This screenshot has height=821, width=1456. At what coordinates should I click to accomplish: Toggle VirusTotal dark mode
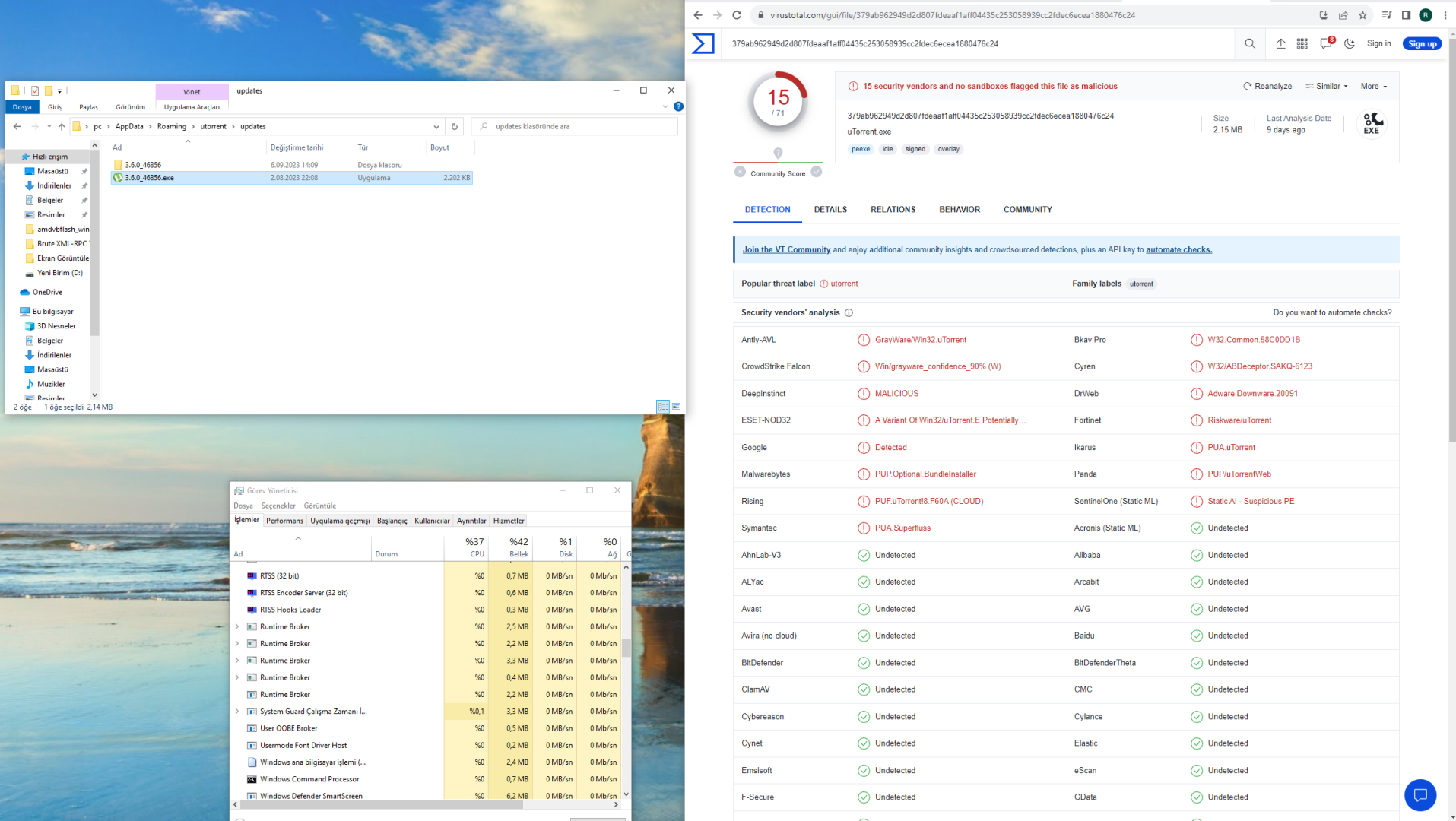click(1350, 43)
